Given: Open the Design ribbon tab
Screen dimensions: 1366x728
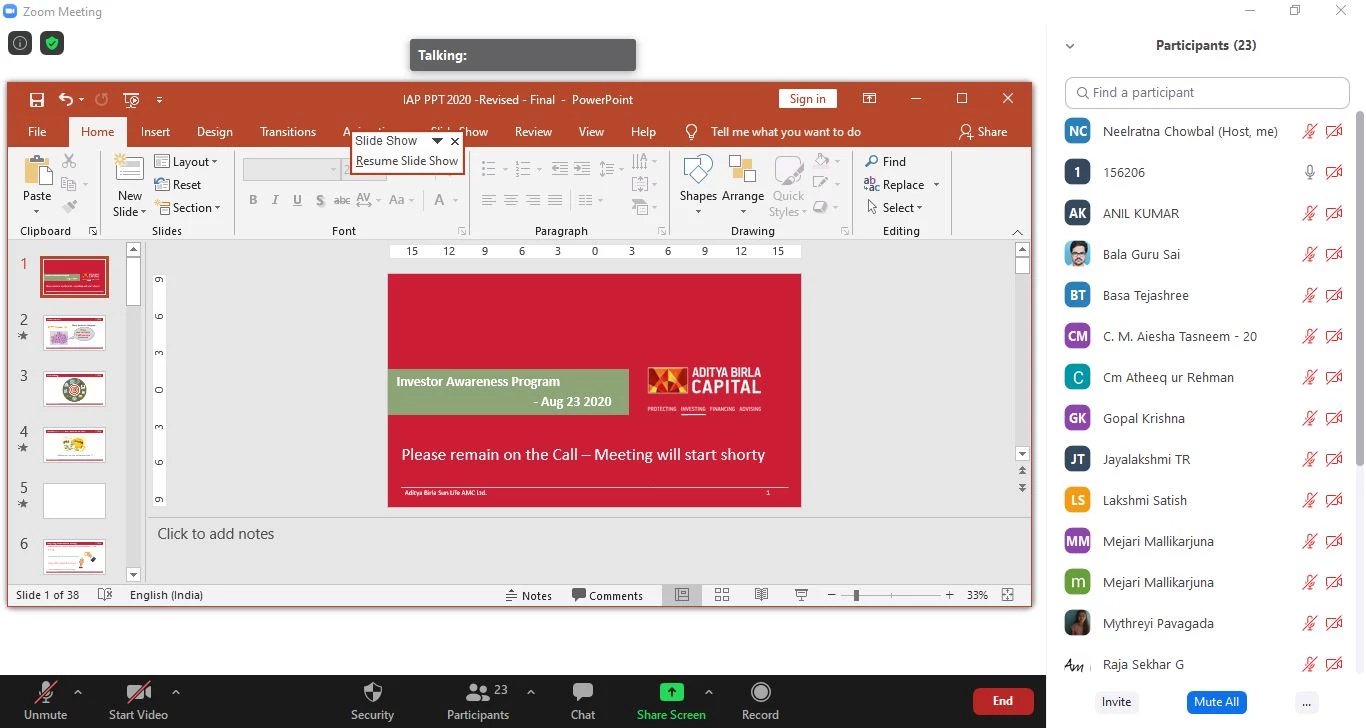Looking at the screenshot, I should tap(215, 131).
